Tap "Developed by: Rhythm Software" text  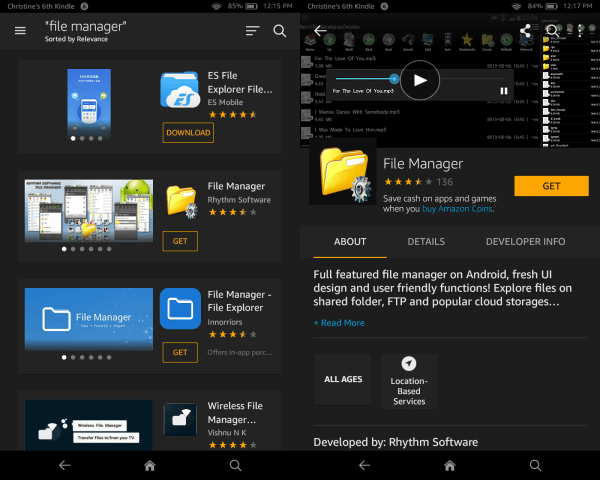396,442
